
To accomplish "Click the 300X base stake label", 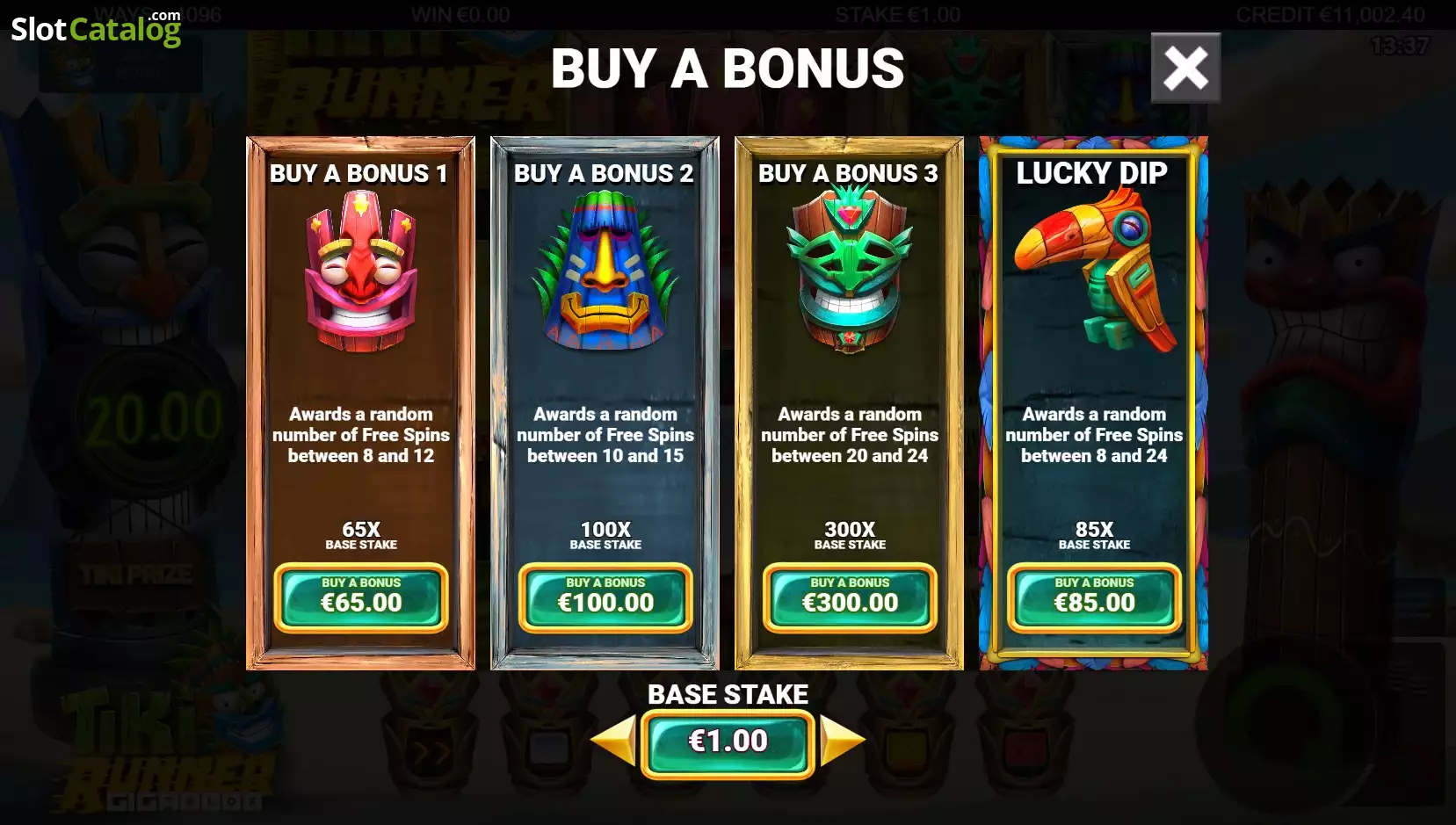I will point(850,535).
